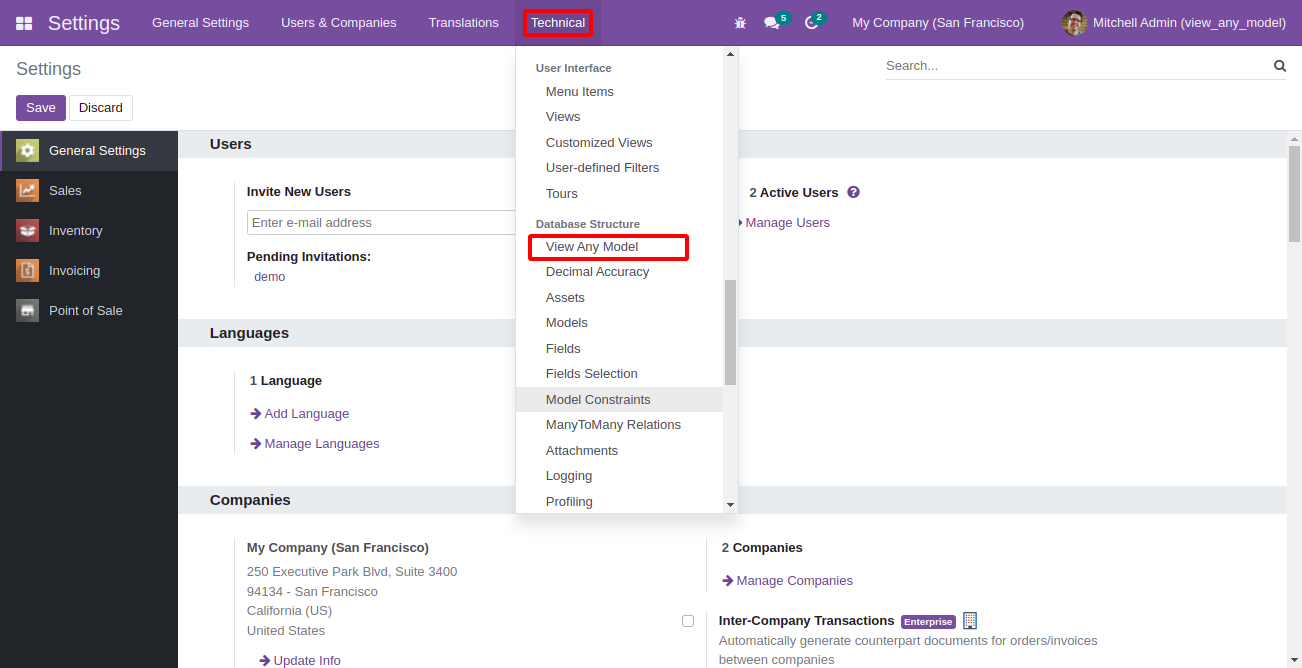Screen dimensions: 1302x668
Task: Click the dropdown menu scroll down arrow
Action: (730, 505)
